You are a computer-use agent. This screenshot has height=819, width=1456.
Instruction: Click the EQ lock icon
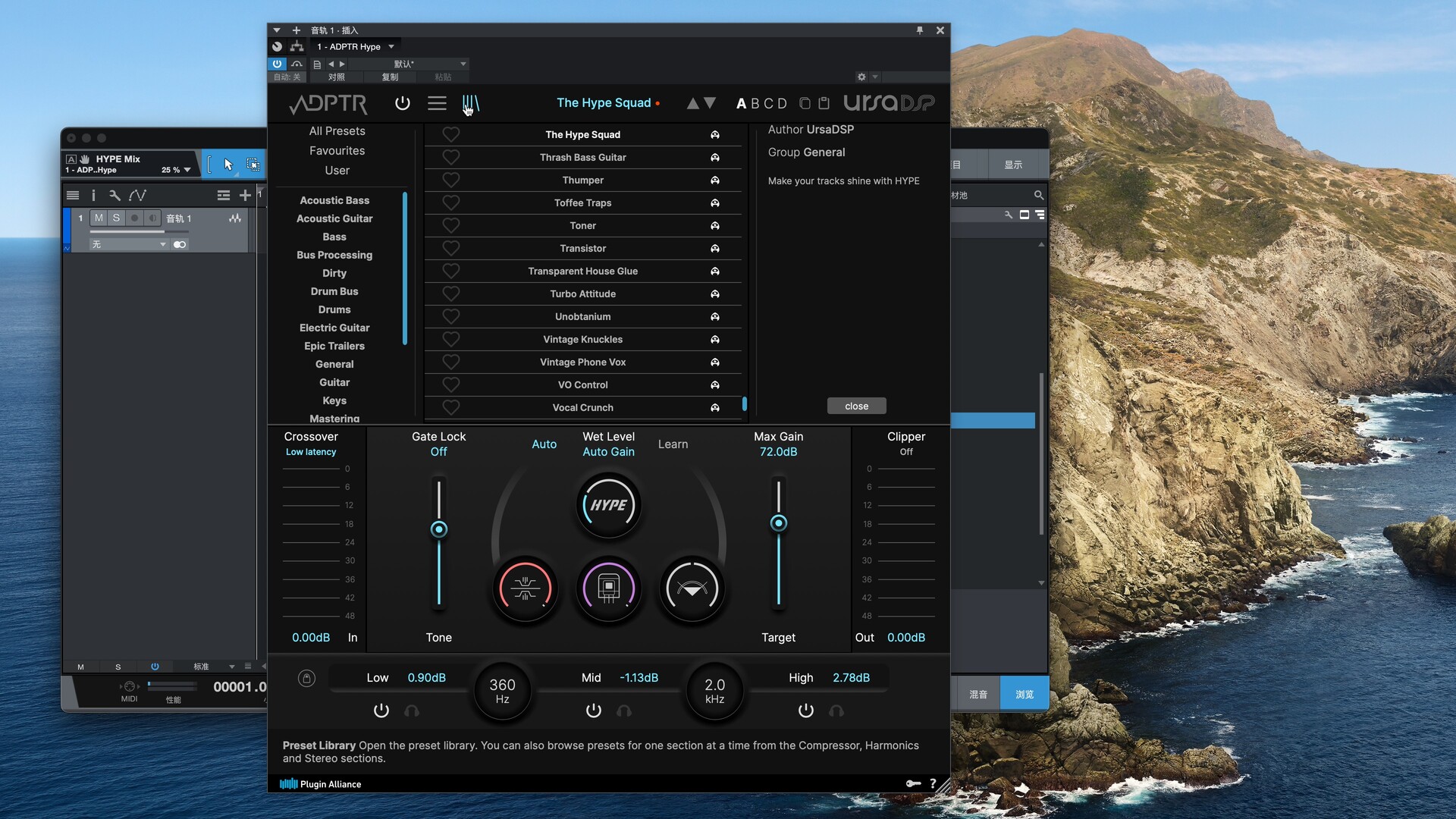[x=306, y=678]
